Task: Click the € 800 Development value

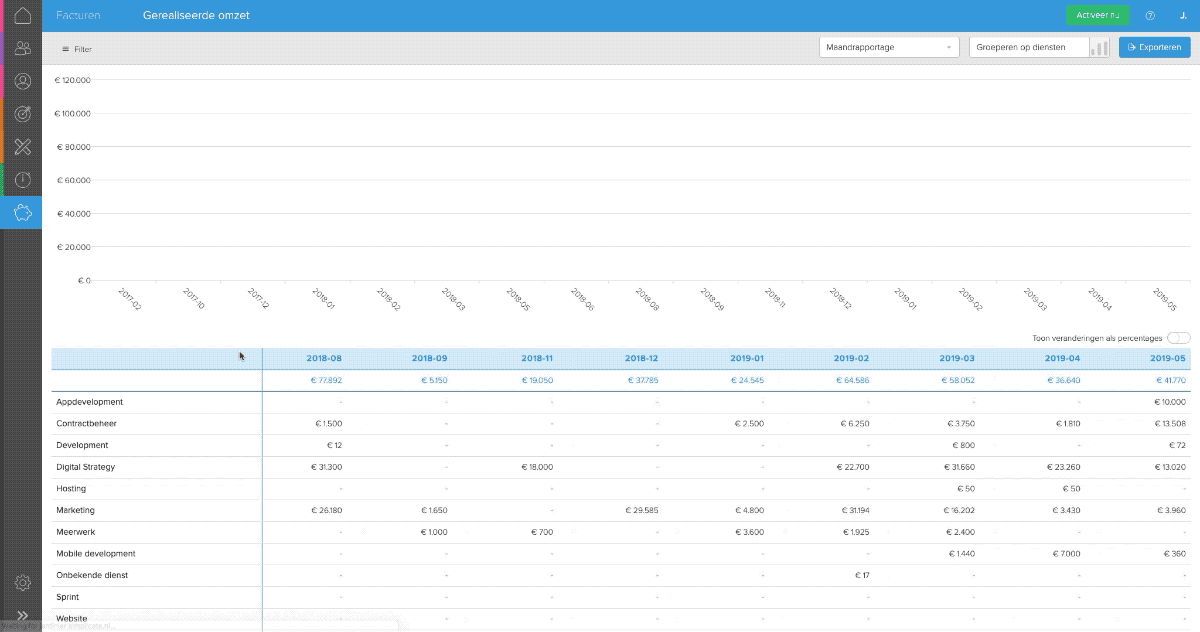Action: [963, 445]
